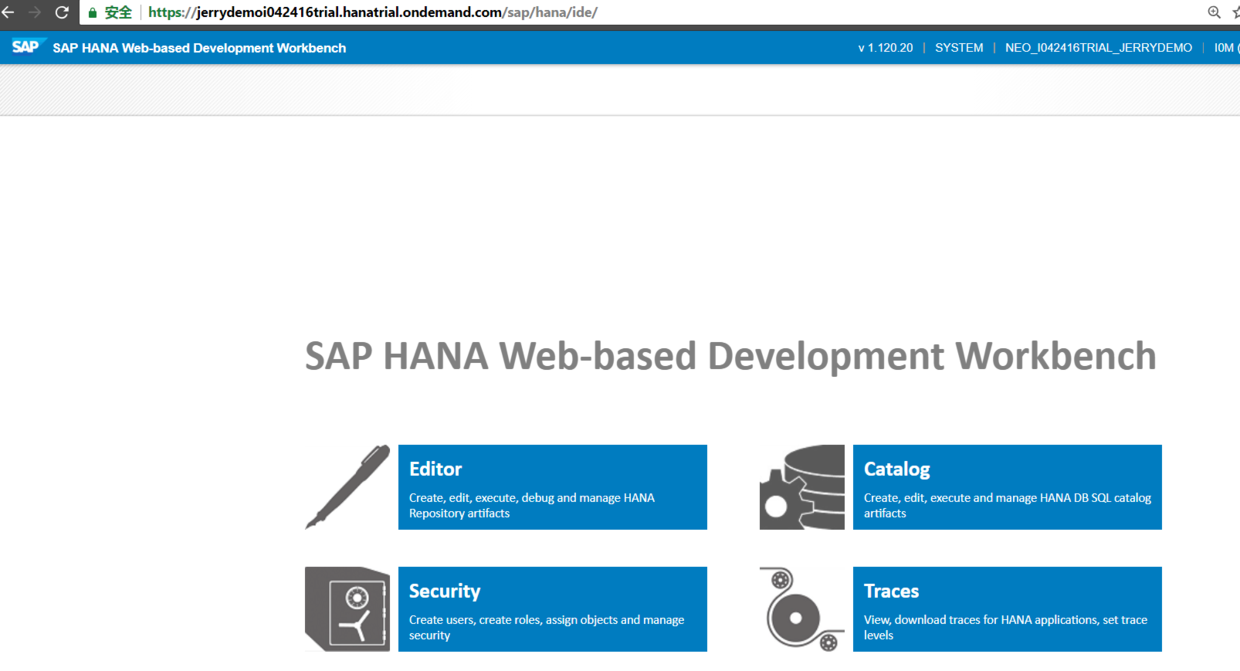Click the large gray Workbench page heading
1240x671 pixels.
(730, 356)
